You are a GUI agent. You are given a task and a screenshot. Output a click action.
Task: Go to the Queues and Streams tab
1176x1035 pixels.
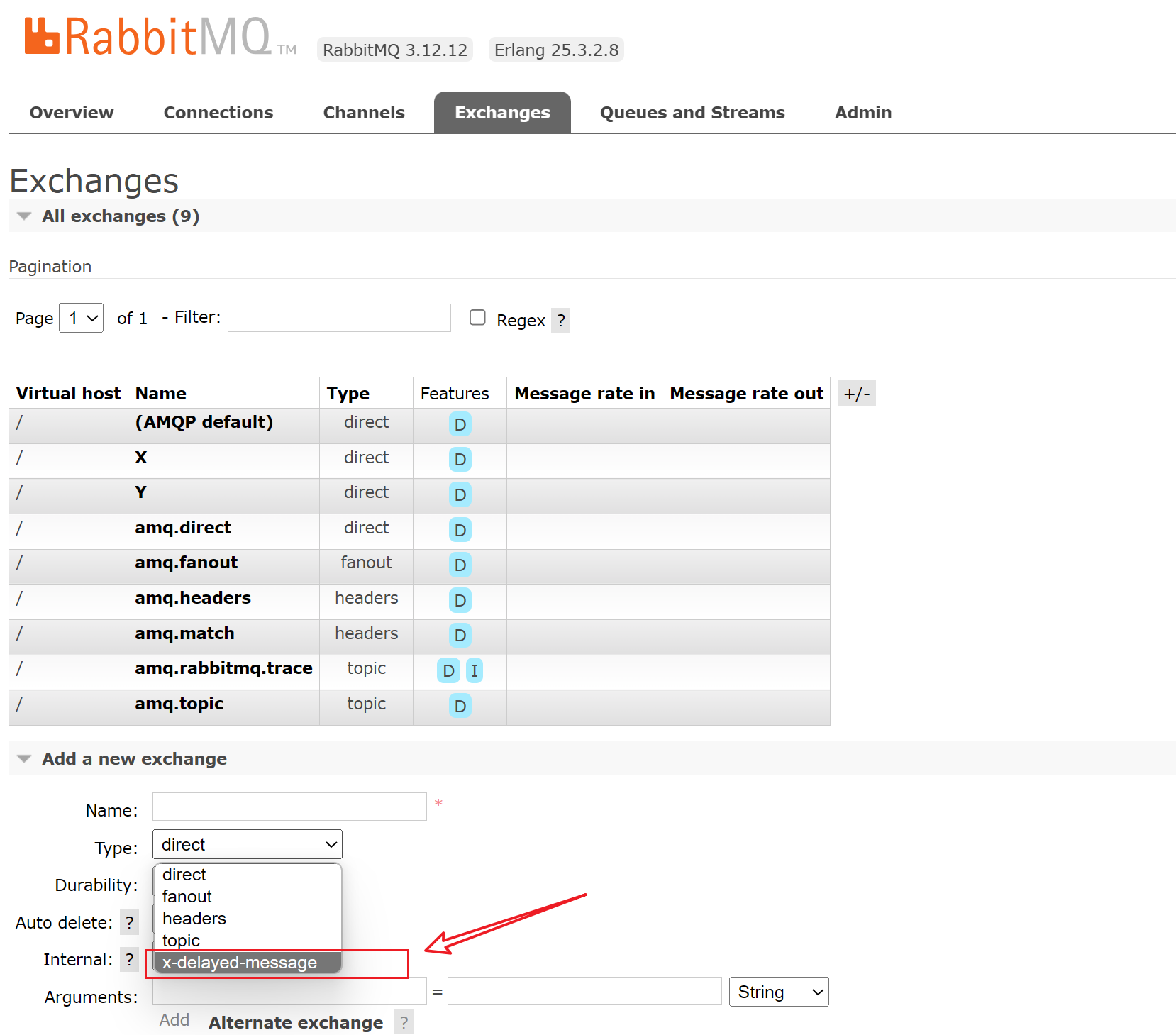coord(692,113)
